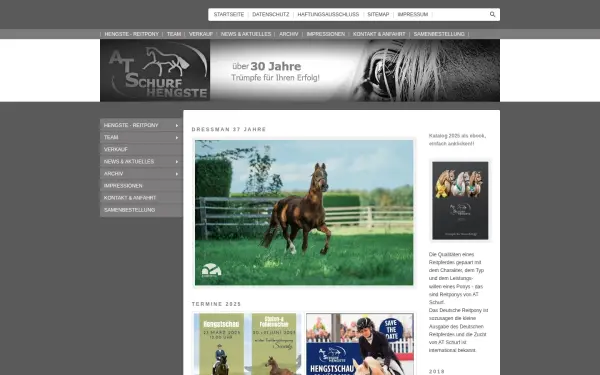The height and width of the screenshot is (375, 600).
Task: Click the search magnifier icon
Action: pyautogui.click(x=492, y=14)
